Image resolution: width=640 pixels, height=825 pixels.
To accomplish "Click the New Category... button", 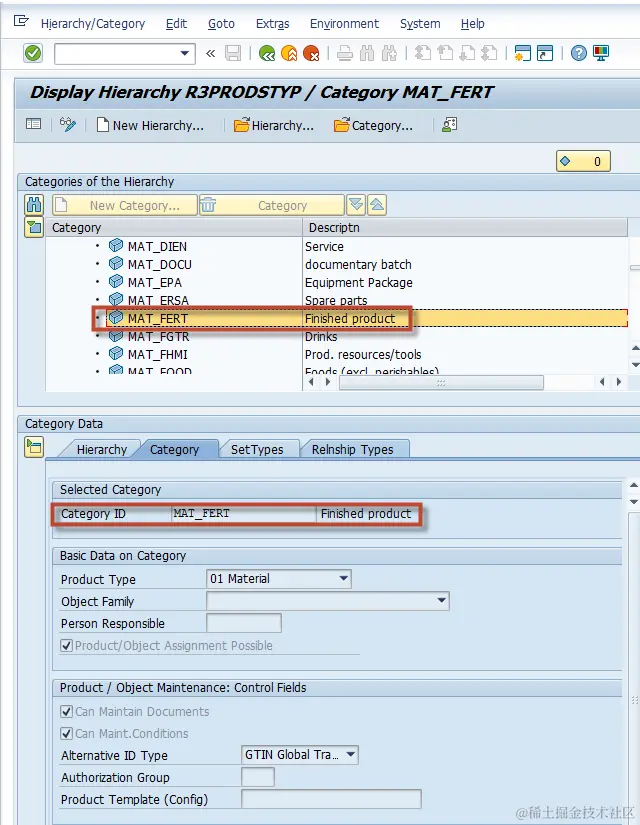I will (125, 205).
